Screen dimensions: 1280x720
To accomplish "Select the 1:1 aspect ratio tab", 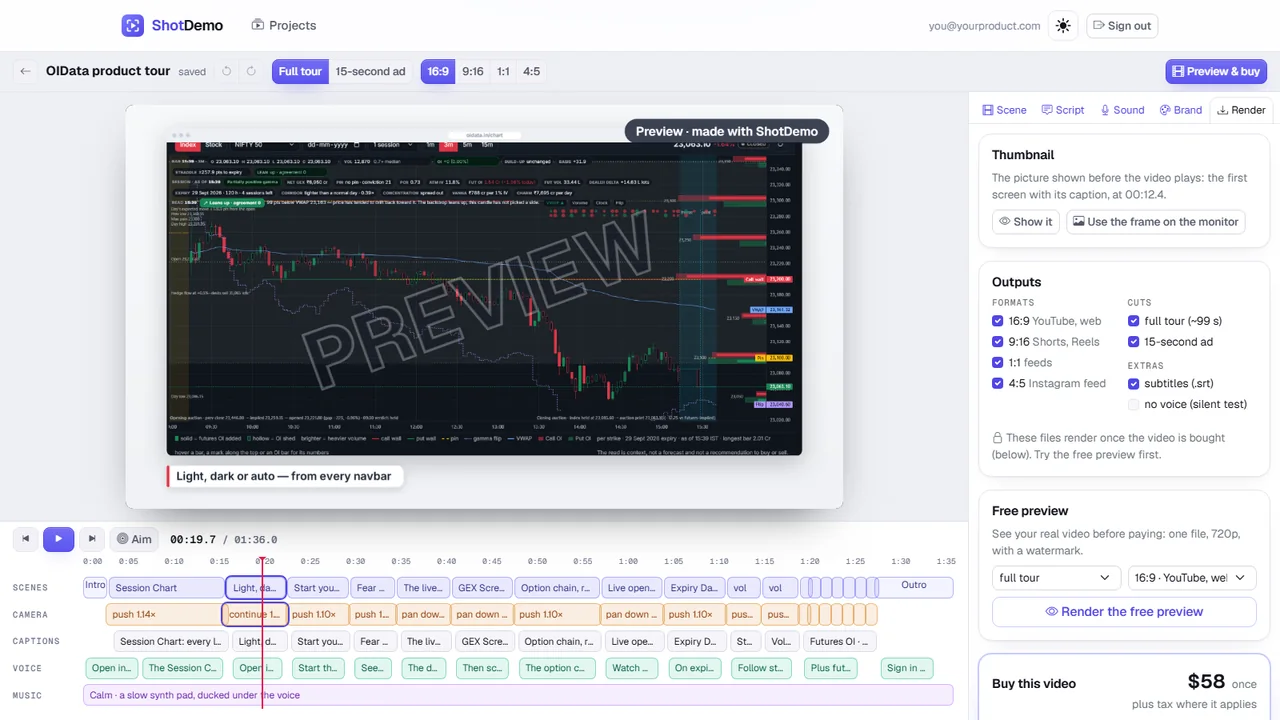I will (503, 72).
